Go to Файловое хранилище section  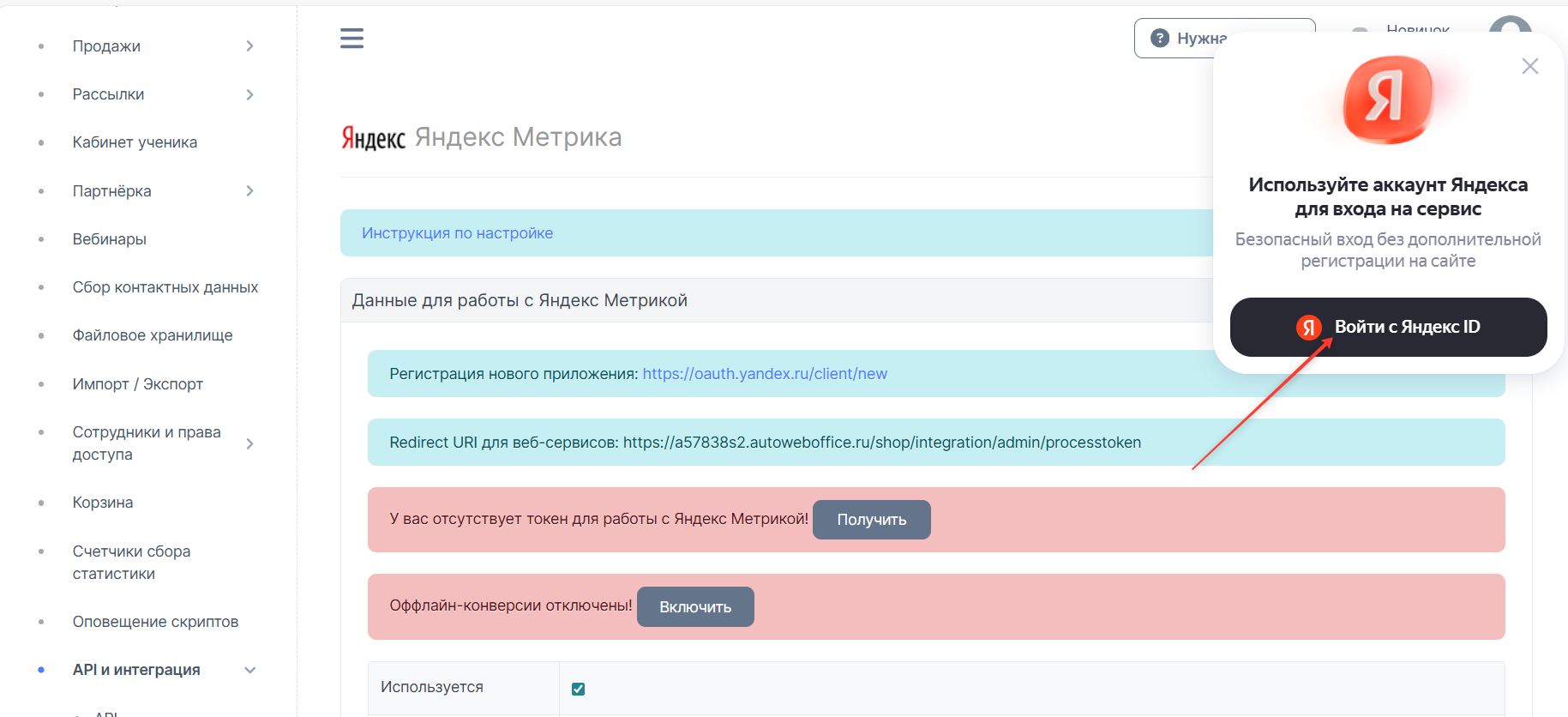(x=153, y=335)
